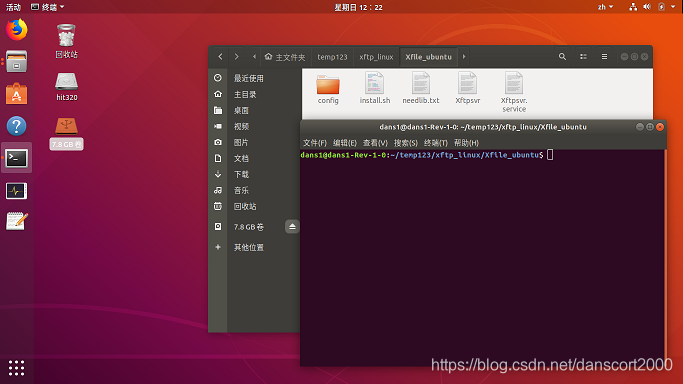Screen dimensions: 683x384
Task: Toggle list/grid view in Files
Action: coord(583,57)
